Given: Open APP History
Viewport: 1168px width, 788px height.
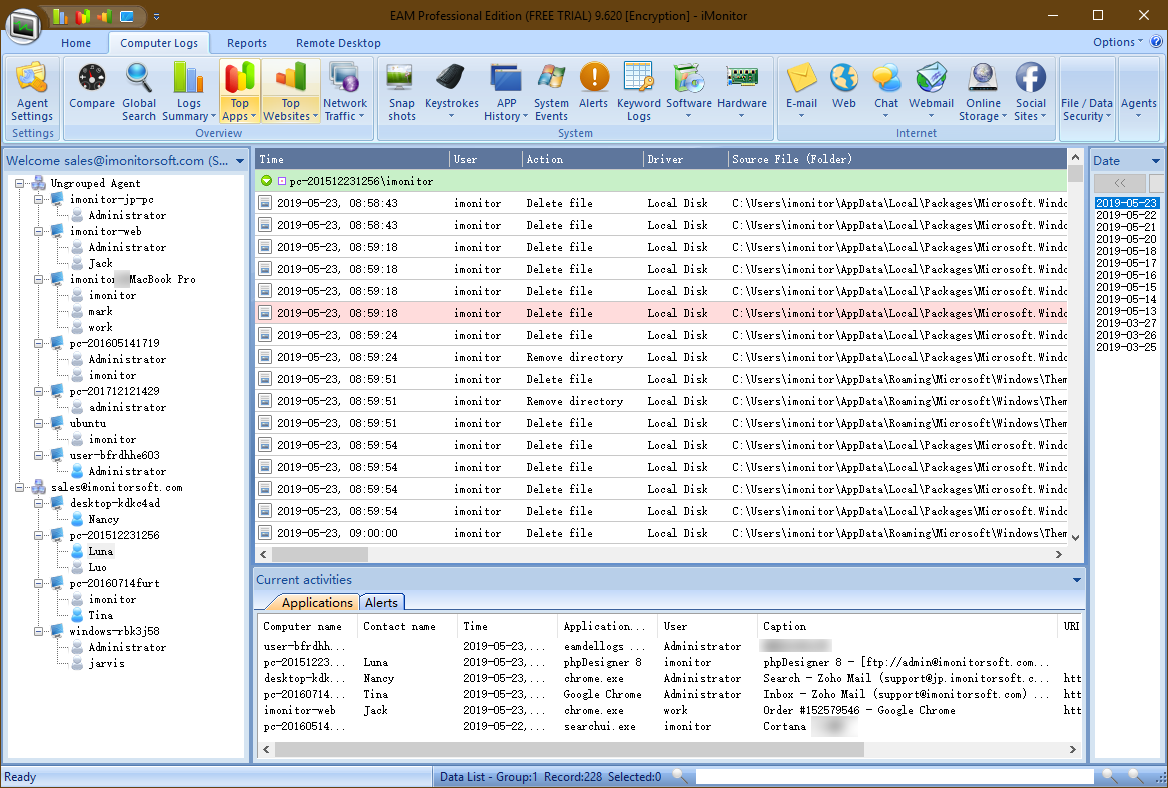Looking at the screenshot, I should coord(506,92).
